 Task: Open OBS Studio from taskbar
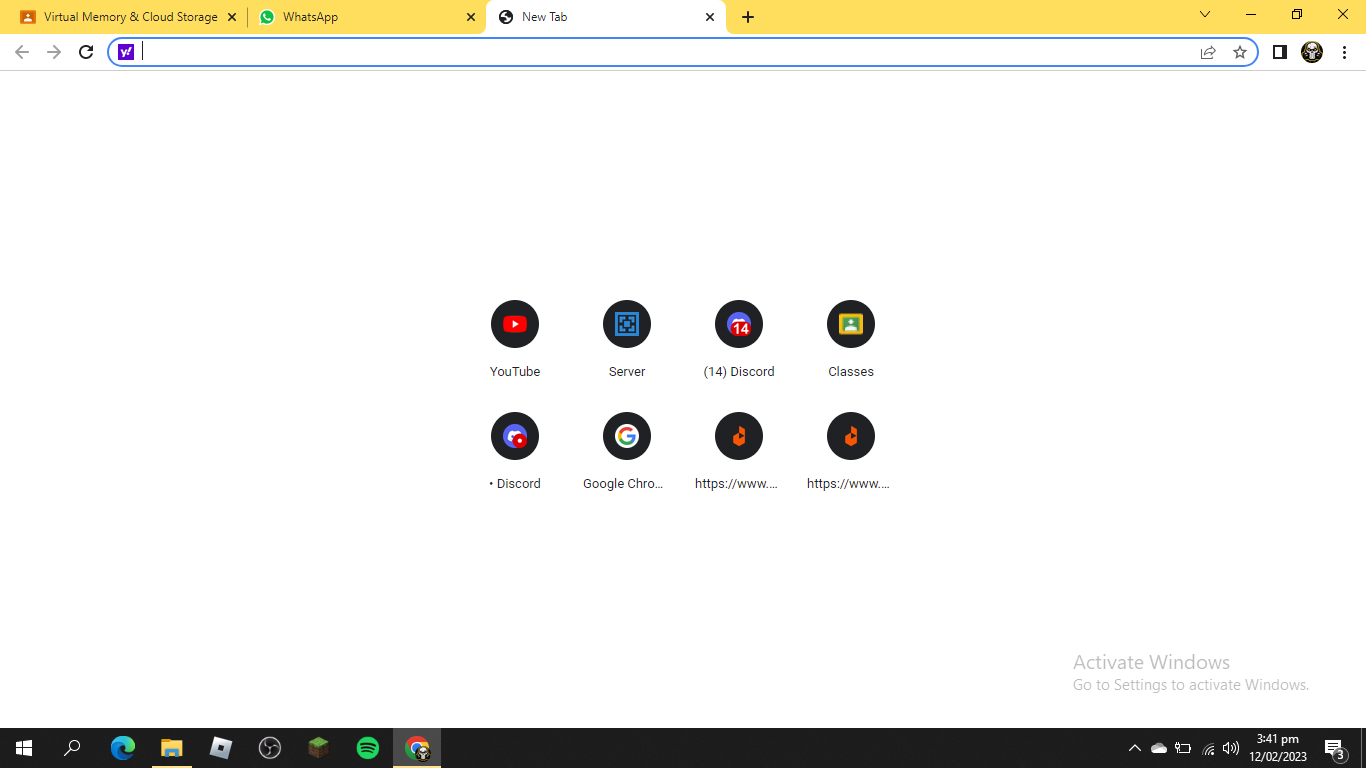coord(270,748)
